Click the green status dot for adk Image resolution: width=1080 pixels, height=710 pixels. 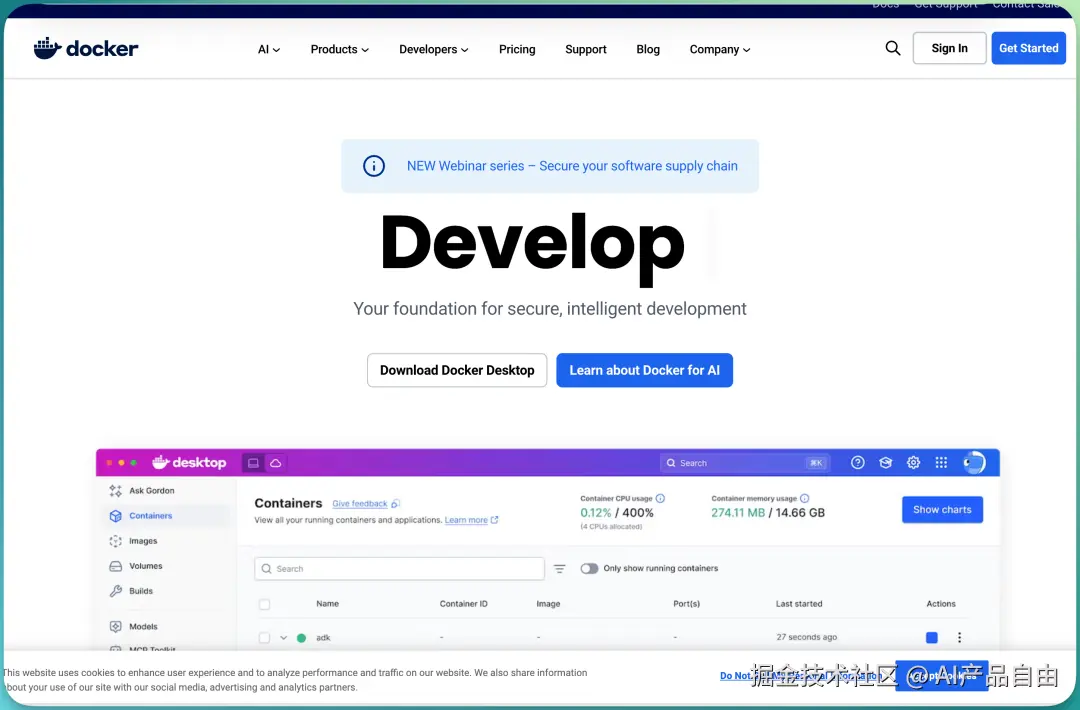pyautogui.click(x=301, y=638)
